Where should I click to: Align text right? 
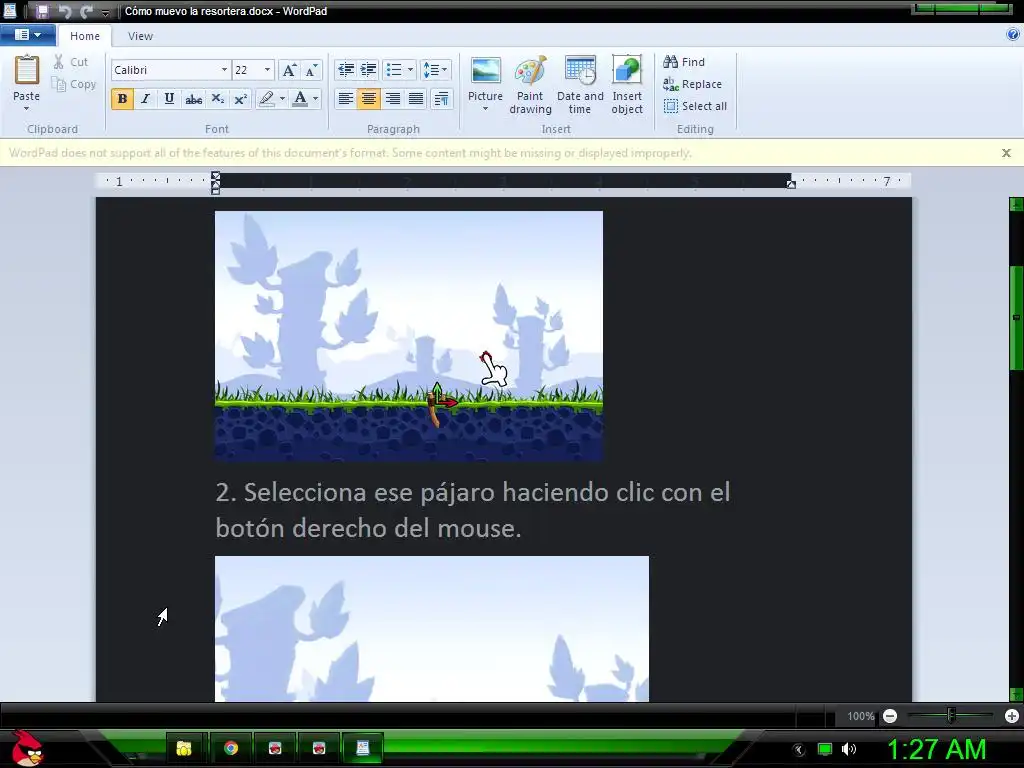(392, 99)
